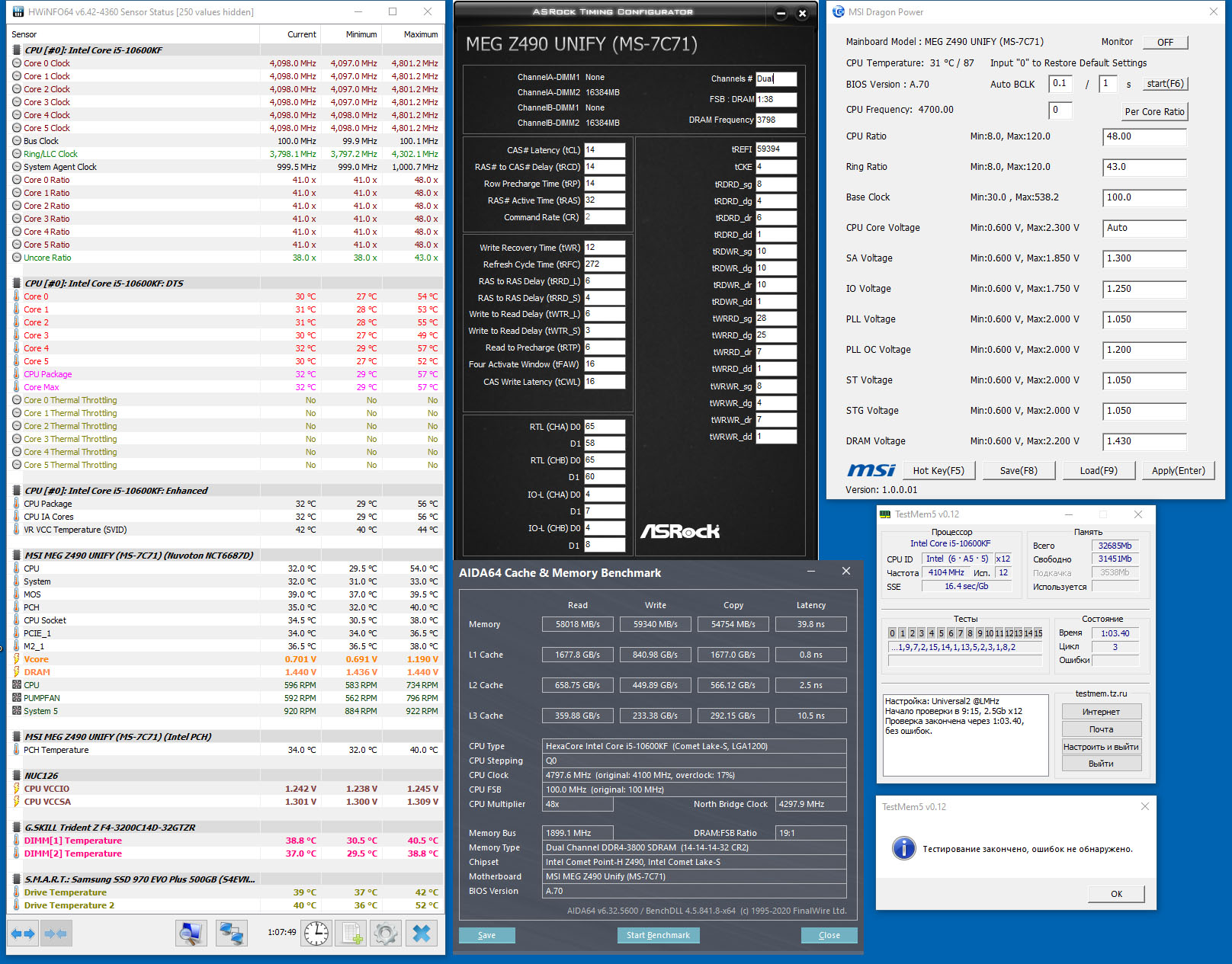Click drive icon beside S.M.A.R.T. Samsung SSD group
Viewport: 1232px width, 964px height.
(x=17, y=879)
